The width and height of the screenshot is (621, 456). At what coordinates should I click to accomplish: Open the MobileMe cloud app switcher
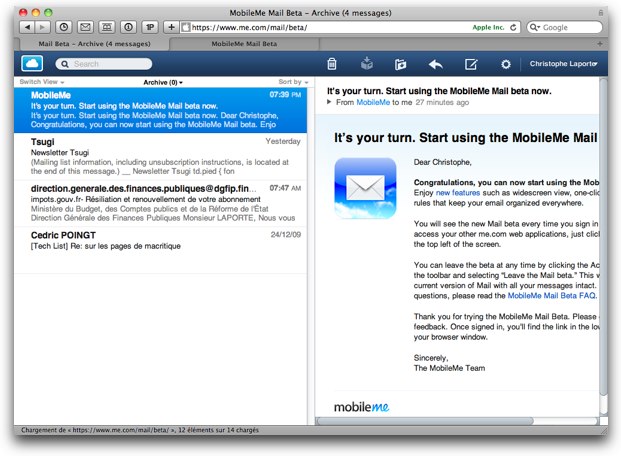pyautogui.click(x=32, y=63)
